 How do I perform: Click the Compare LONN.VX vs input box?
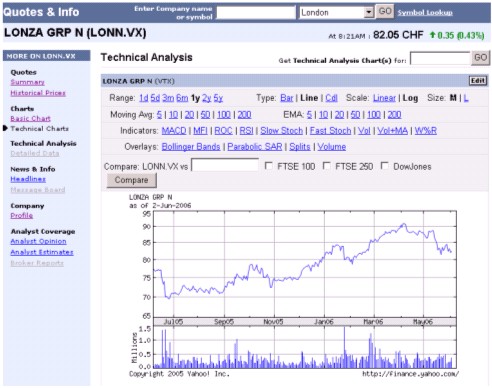tap(225, 165)
